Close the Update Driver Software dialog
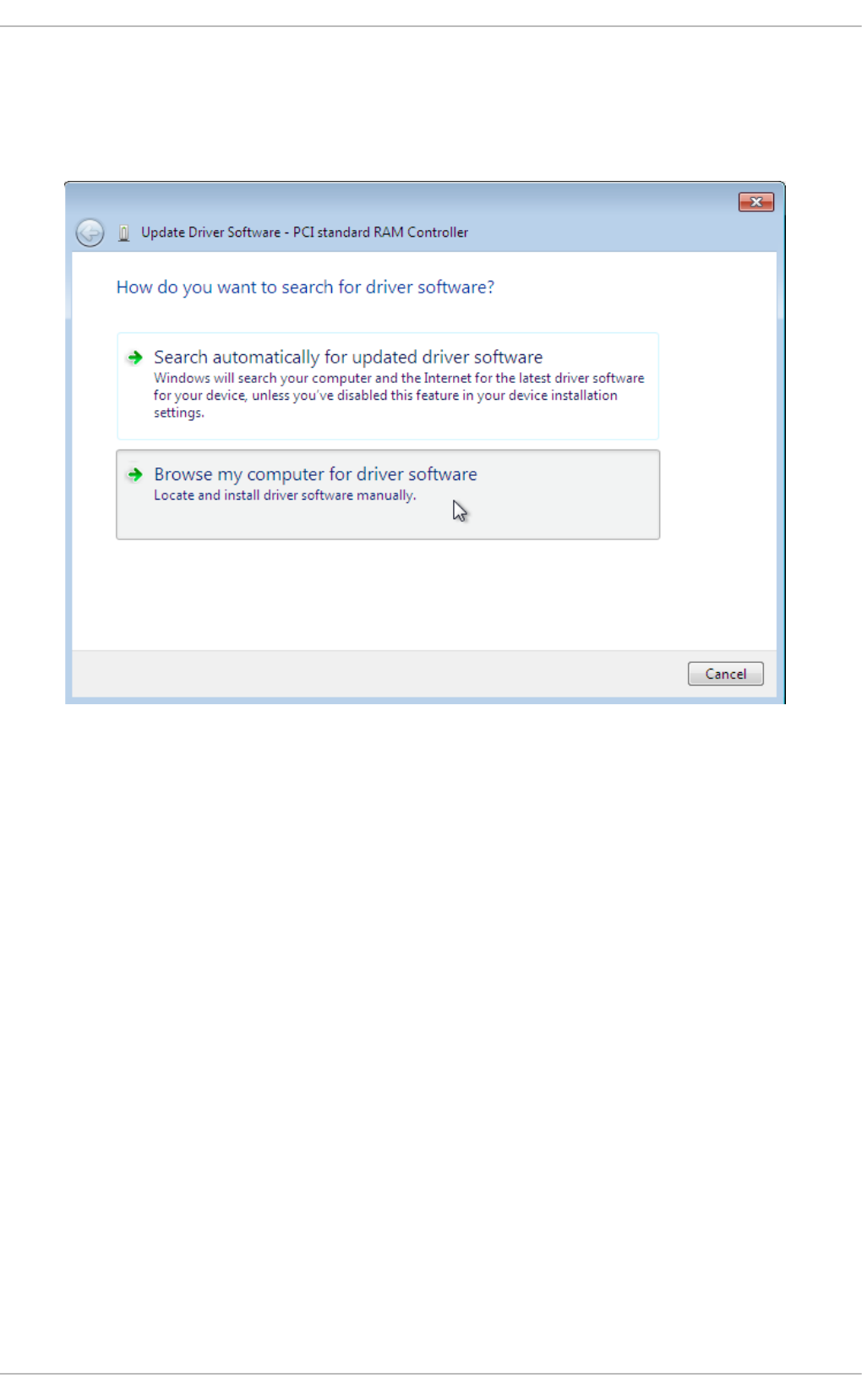862x1400 pixels. click(756, 202)
